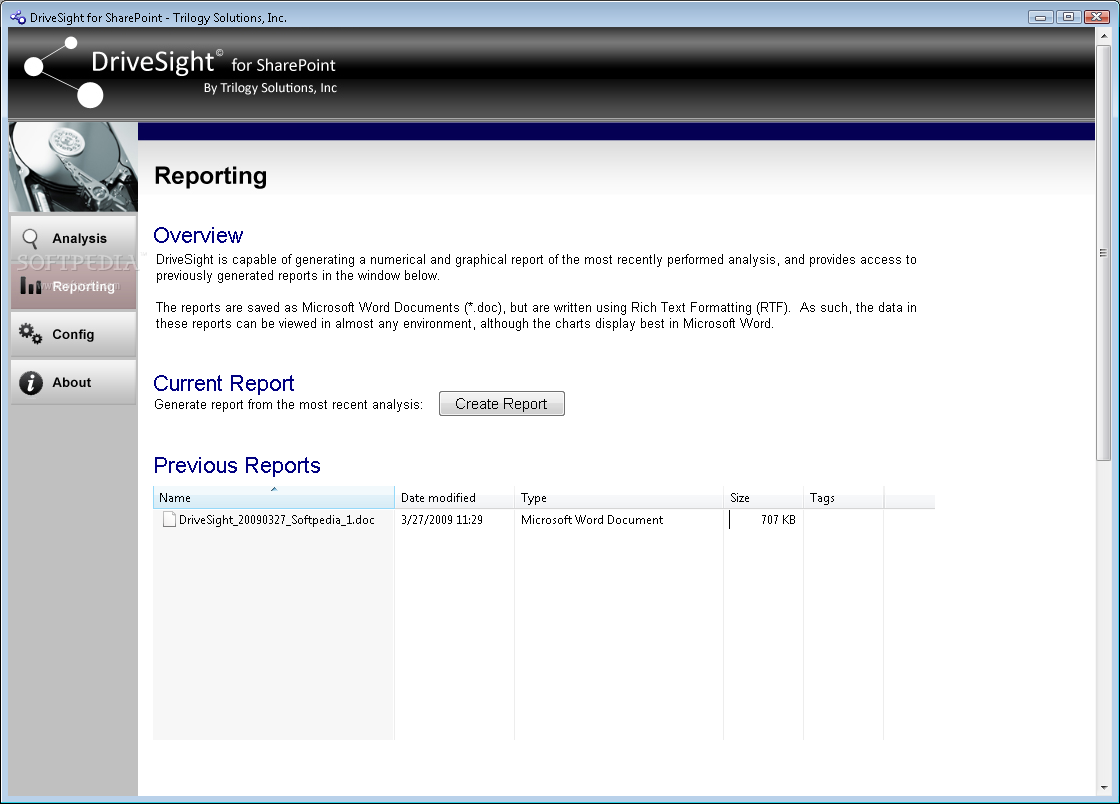Switch to the Analysis tab label

tap(79, 238)
